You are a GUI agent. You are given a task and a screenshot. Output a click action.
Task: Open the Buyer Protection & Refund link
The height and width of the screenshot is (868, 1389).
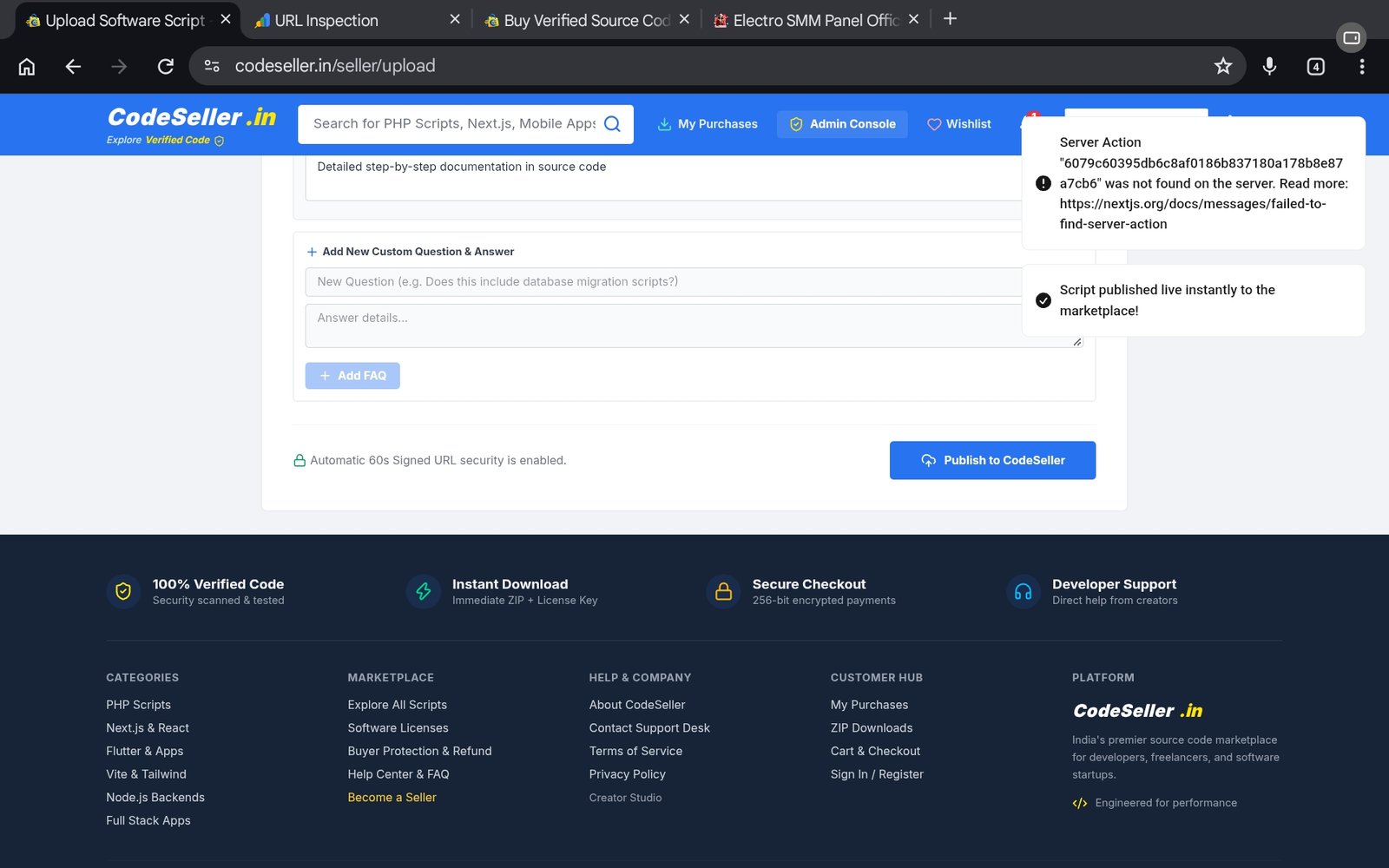tap(419, 751)
